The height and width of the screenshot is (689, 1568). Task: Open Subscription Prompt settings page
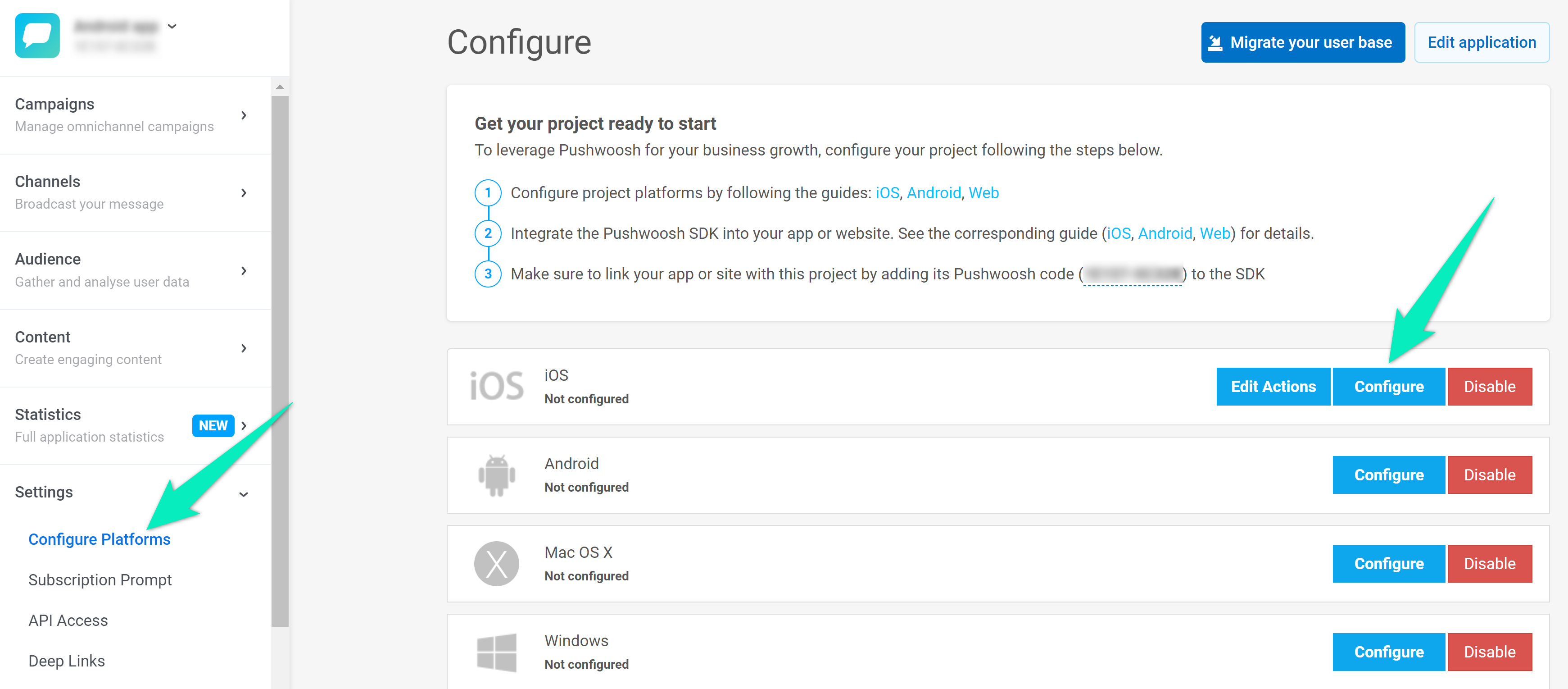tap(100, 579)
